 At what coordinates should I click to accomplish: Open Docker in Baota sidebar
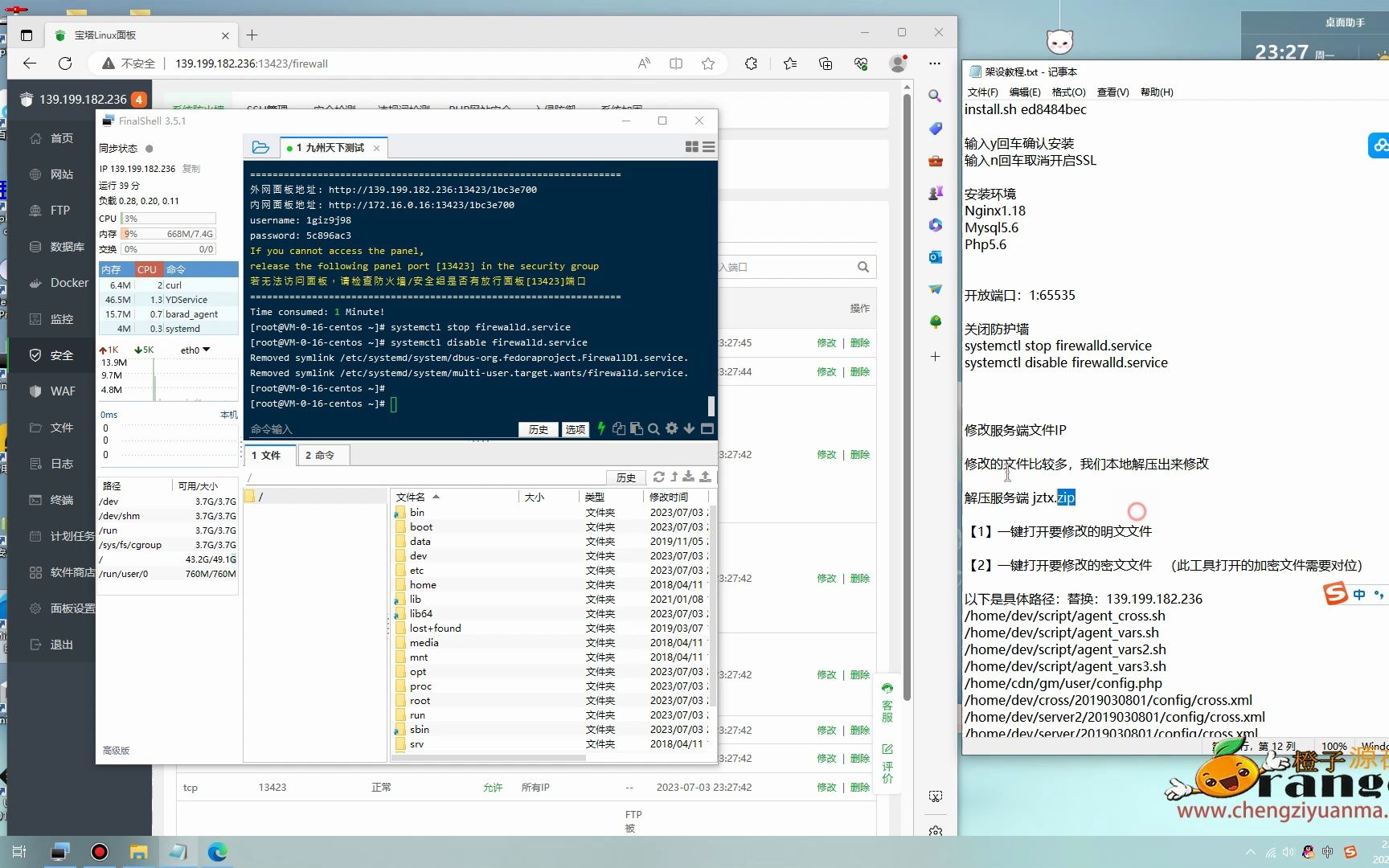click(69, 283)
